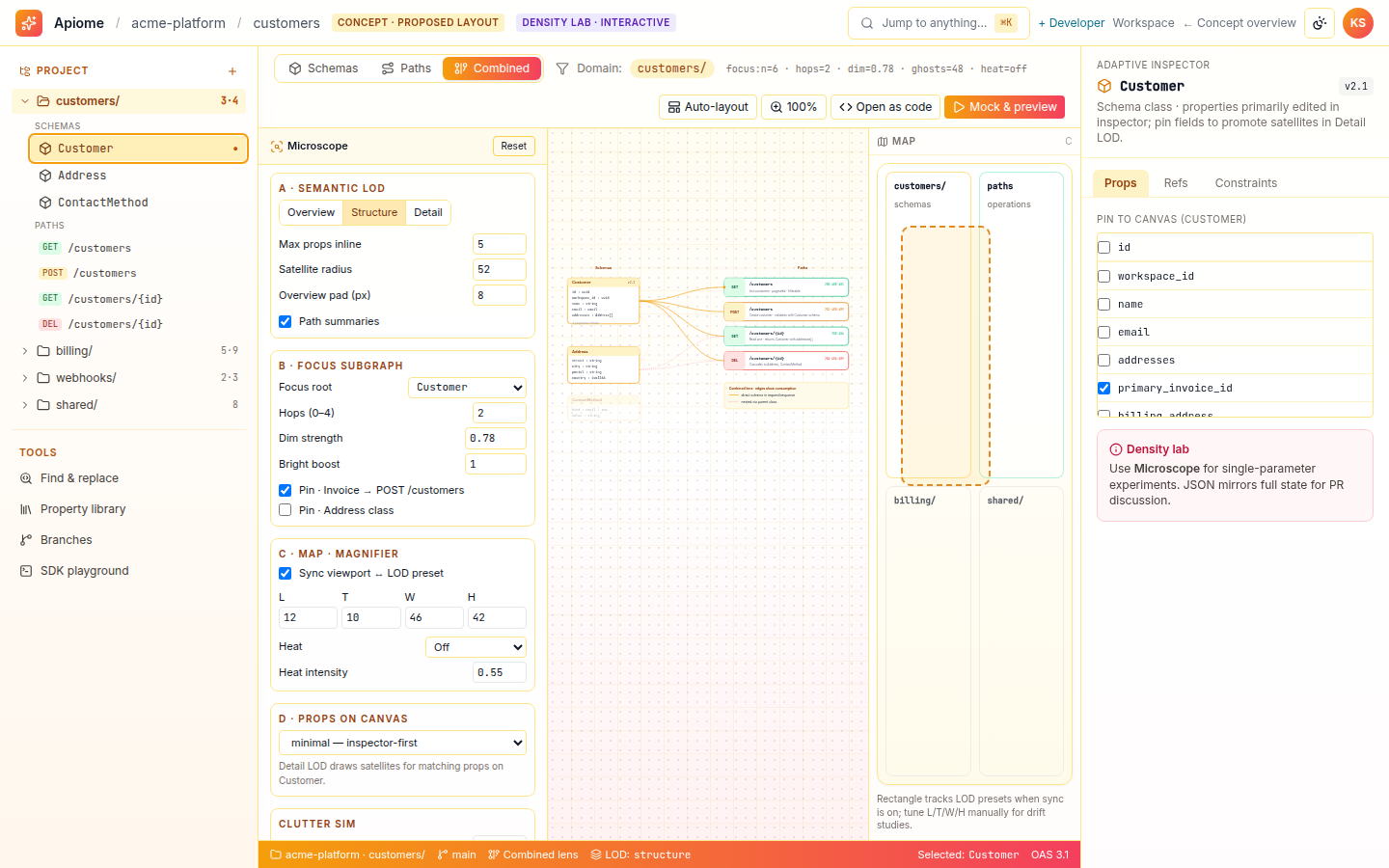This screenshot has height=868, width=1389.
Task: Enable Pin Address class checkbox
Action: (x=286, y=510)
